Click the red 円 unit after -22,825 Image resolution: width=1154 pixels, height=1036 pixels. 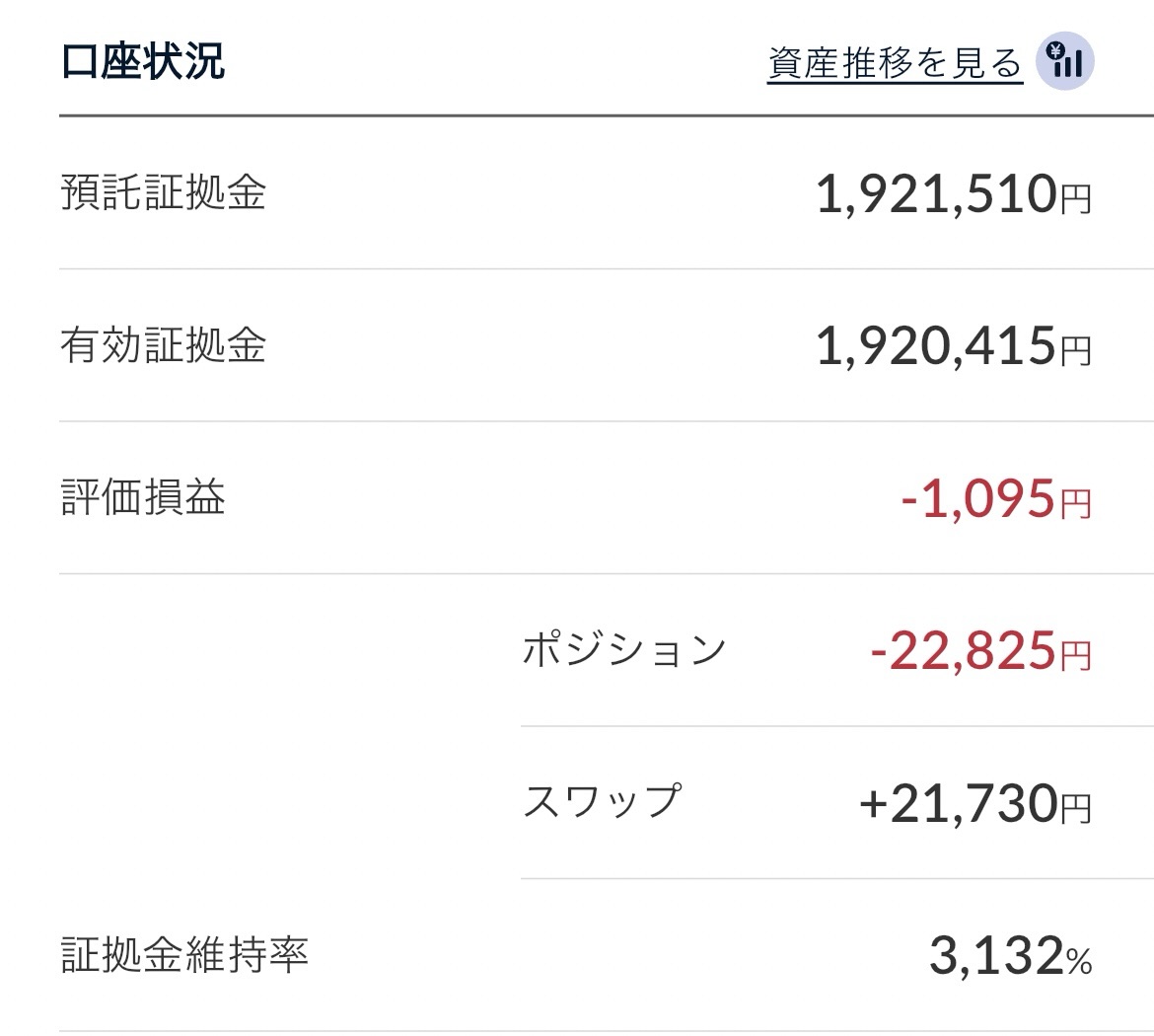1075,657
